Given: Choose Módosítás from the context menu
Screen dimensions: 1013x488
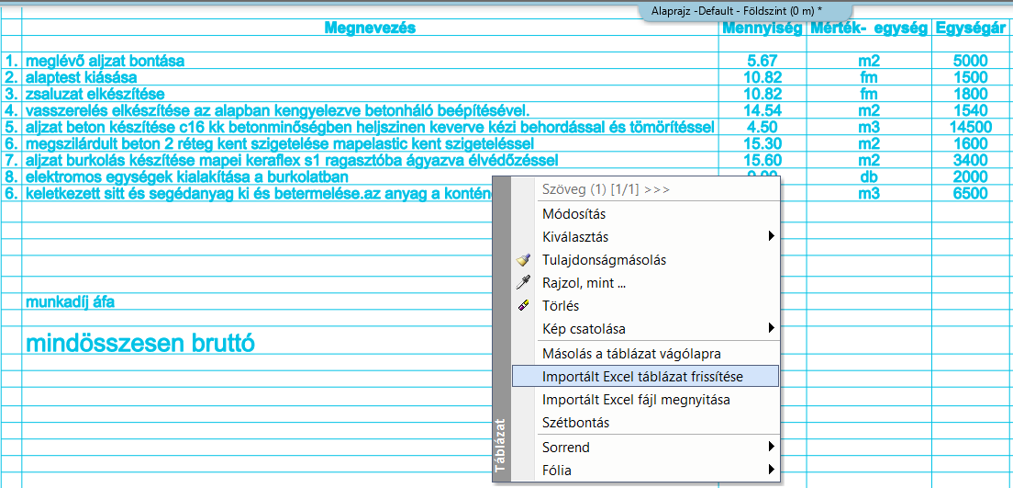Looking at the screenshot, I should [x=573, y=214].
